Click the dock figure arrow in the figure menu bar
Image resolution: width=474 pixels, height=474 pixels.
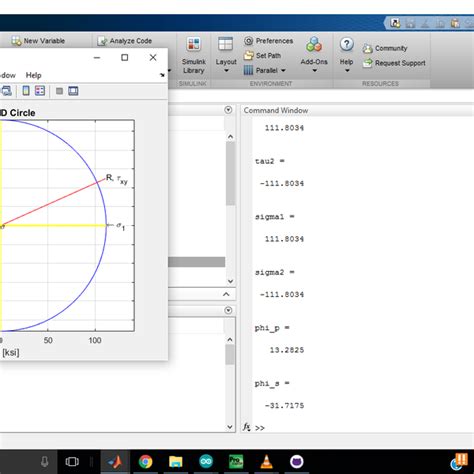(162, 75)
